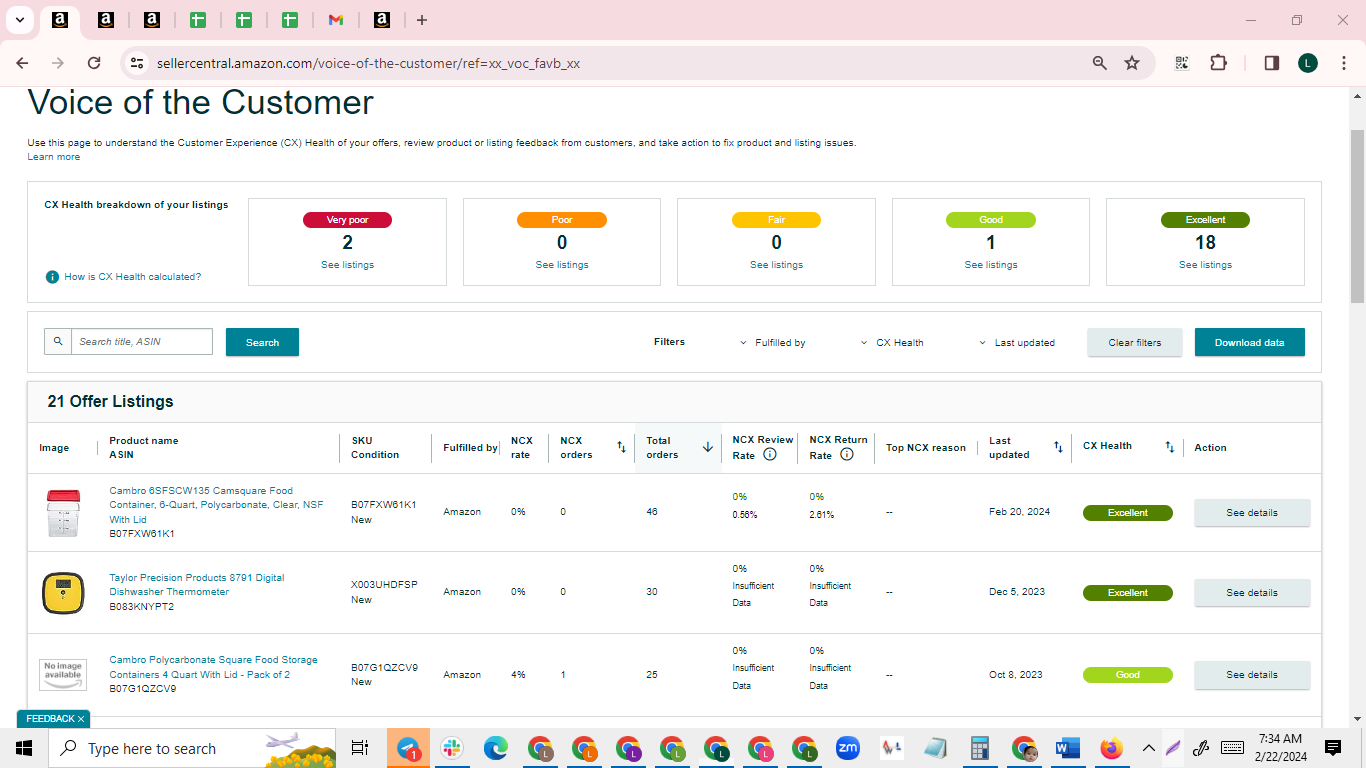
Task: See details for Cambro 6SFSCW135 listing
Action: [1252, 513]
